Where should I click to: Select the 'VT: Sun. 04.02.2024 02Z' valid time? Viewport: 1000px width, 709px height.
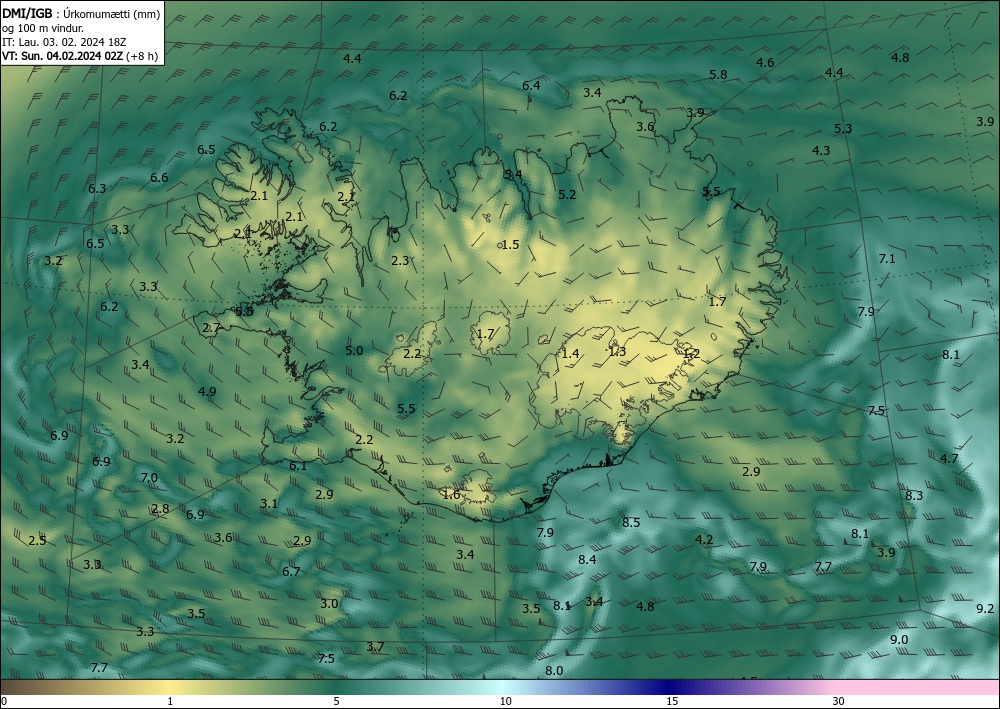point(63,56)
